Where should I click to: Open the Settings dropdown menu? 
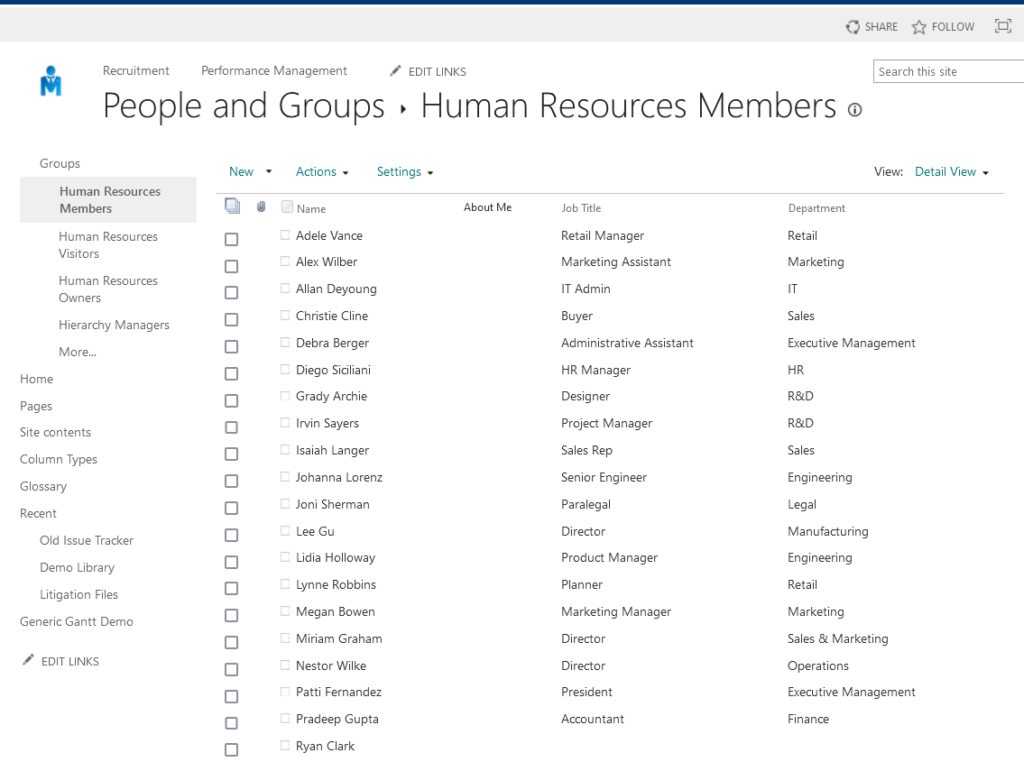pyautogui.click(x=405, y=172)
